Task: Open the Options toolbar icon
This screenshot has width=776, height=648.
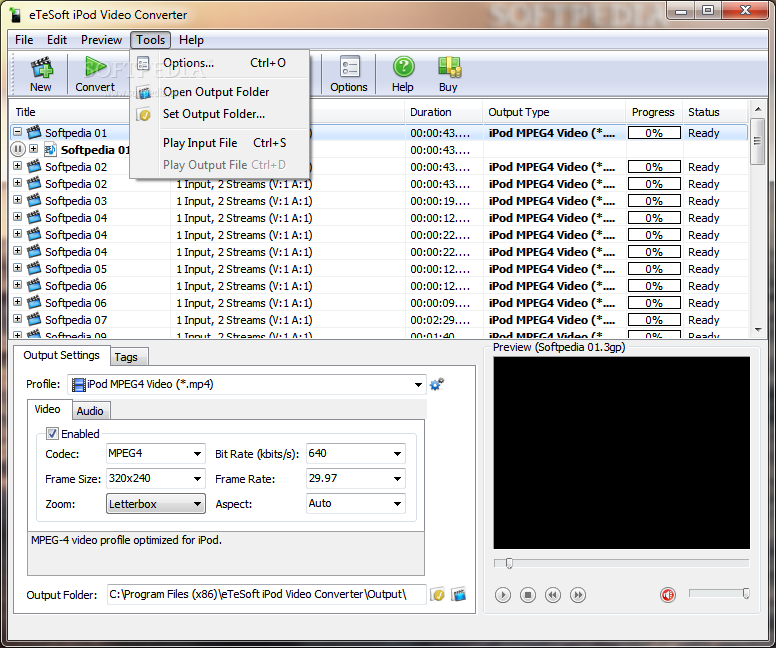Action: [x=349, y=74]
